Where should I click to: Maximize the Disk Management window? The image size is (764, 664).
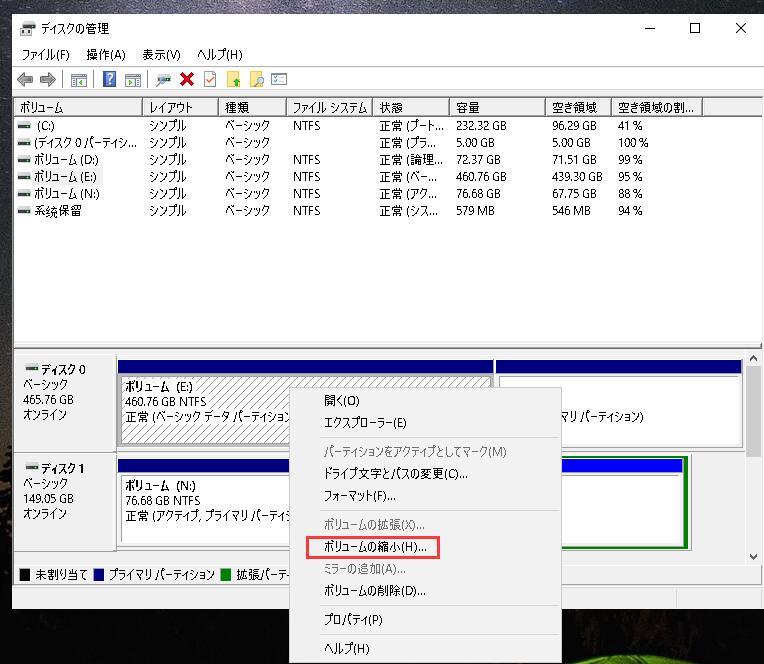[695, 28]
